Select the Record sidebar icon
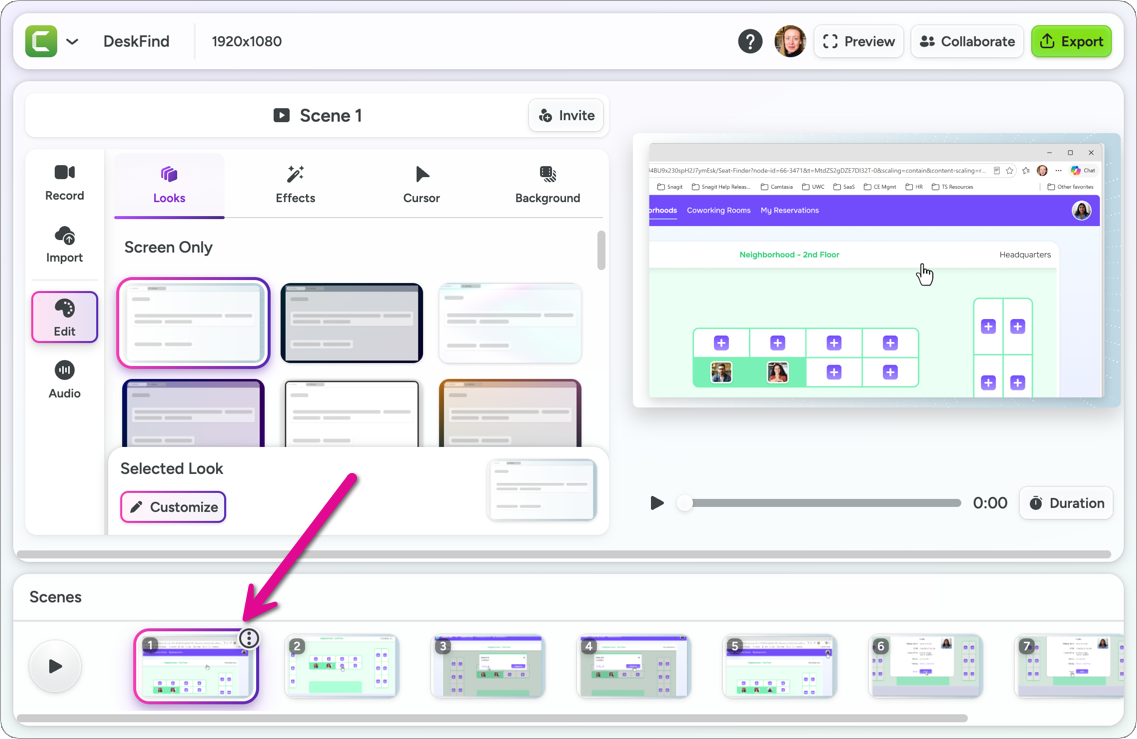This screenshot has width=1137, height=739. tap(65, 183)
